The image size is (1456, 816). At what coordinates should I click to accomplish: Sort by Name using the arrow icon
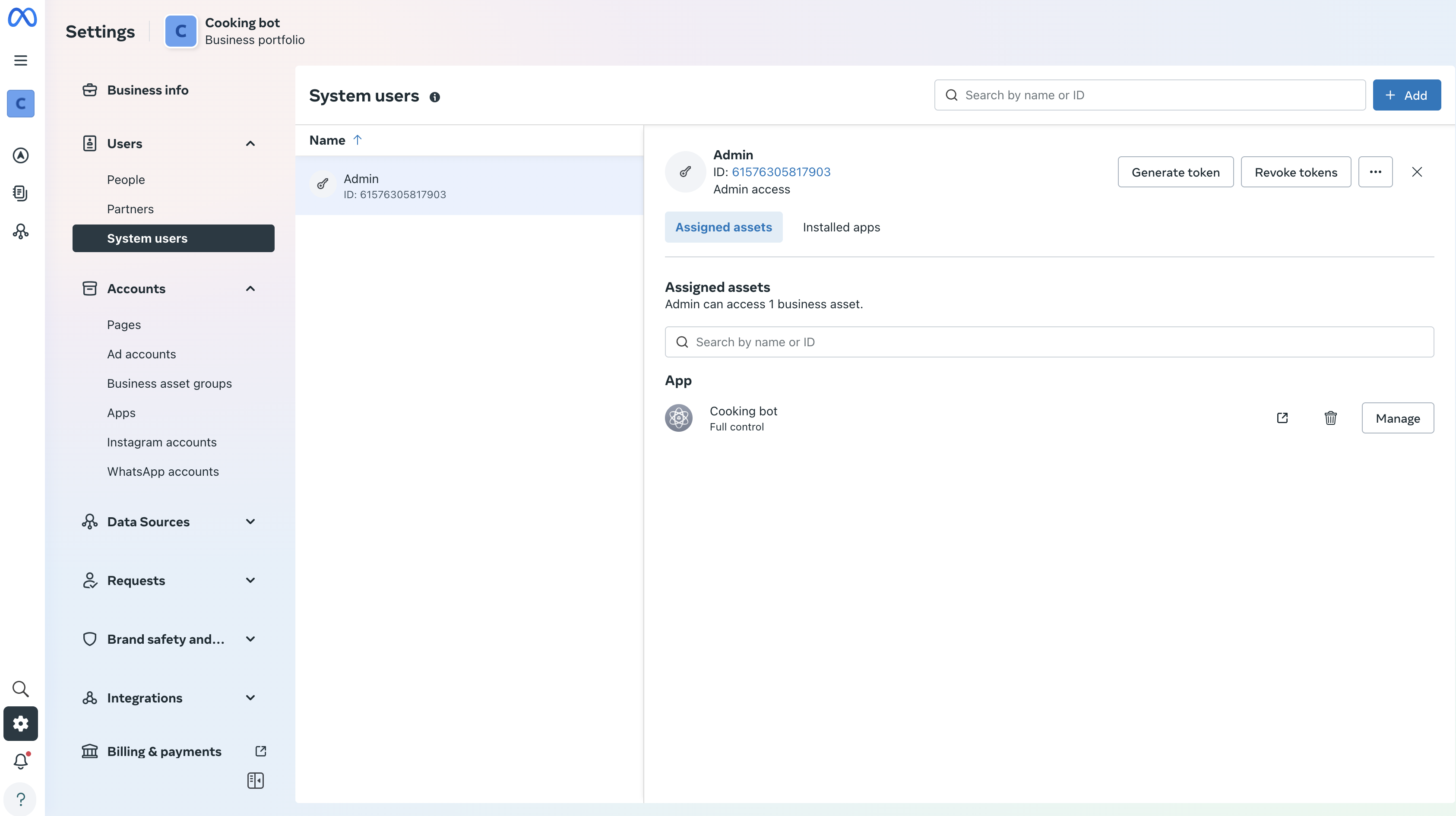(x=357, y=140)
